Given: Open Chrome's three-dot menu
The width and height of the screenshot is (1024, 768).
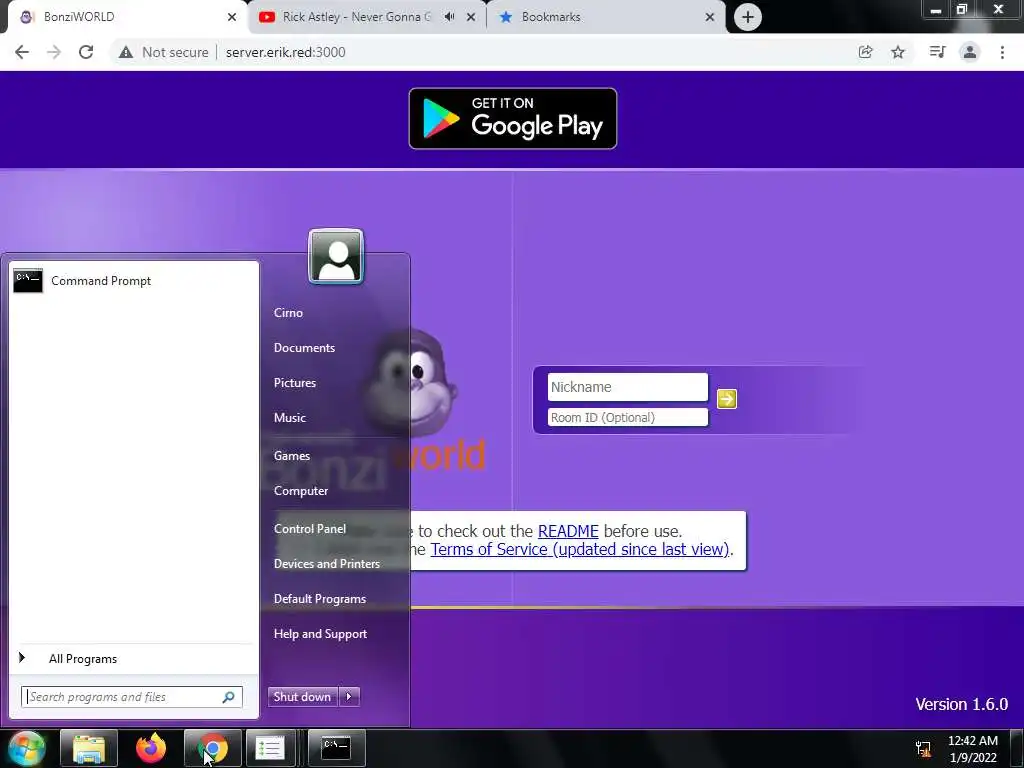Looking at the screenshot, I should tap(1002, 52).
